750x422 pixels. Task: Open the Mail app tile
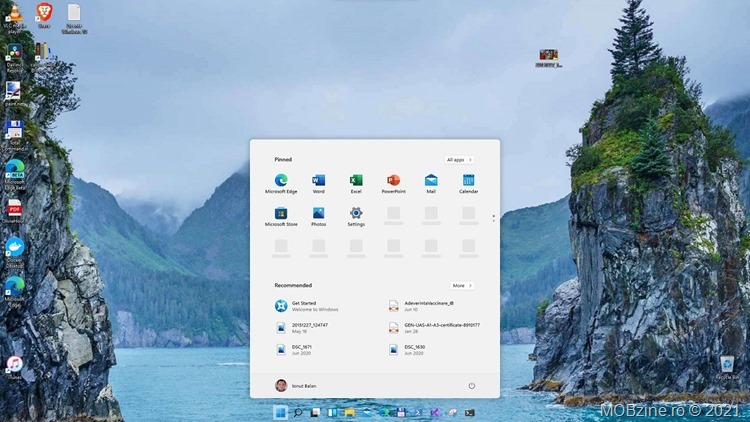[431, 181]
